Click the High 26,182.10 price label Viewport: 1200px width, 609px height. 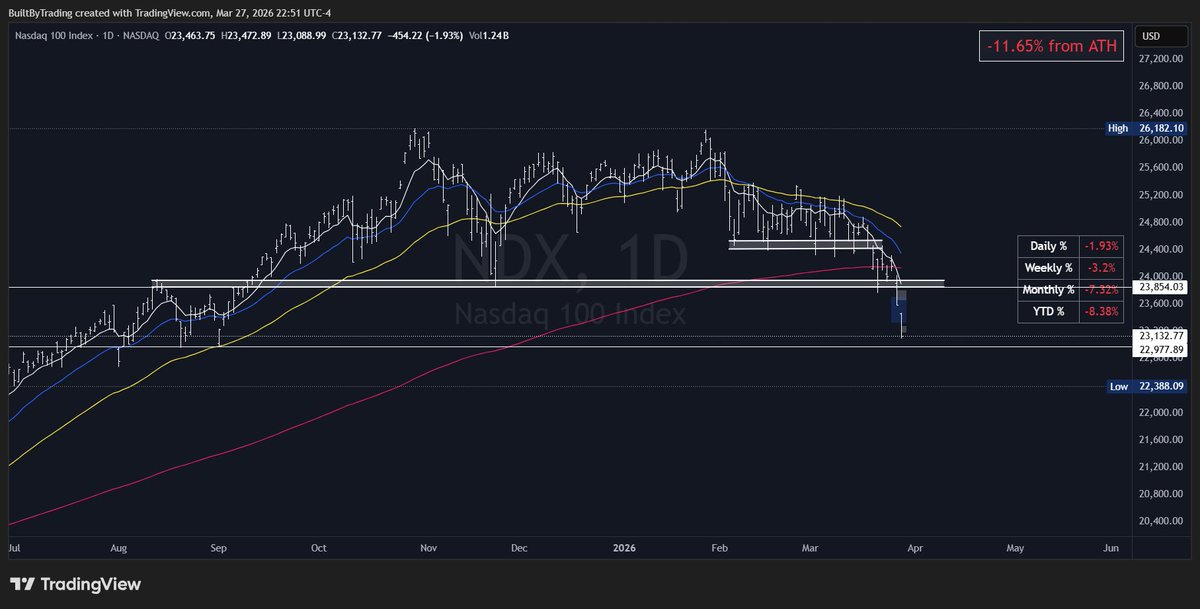(1147, 128)
